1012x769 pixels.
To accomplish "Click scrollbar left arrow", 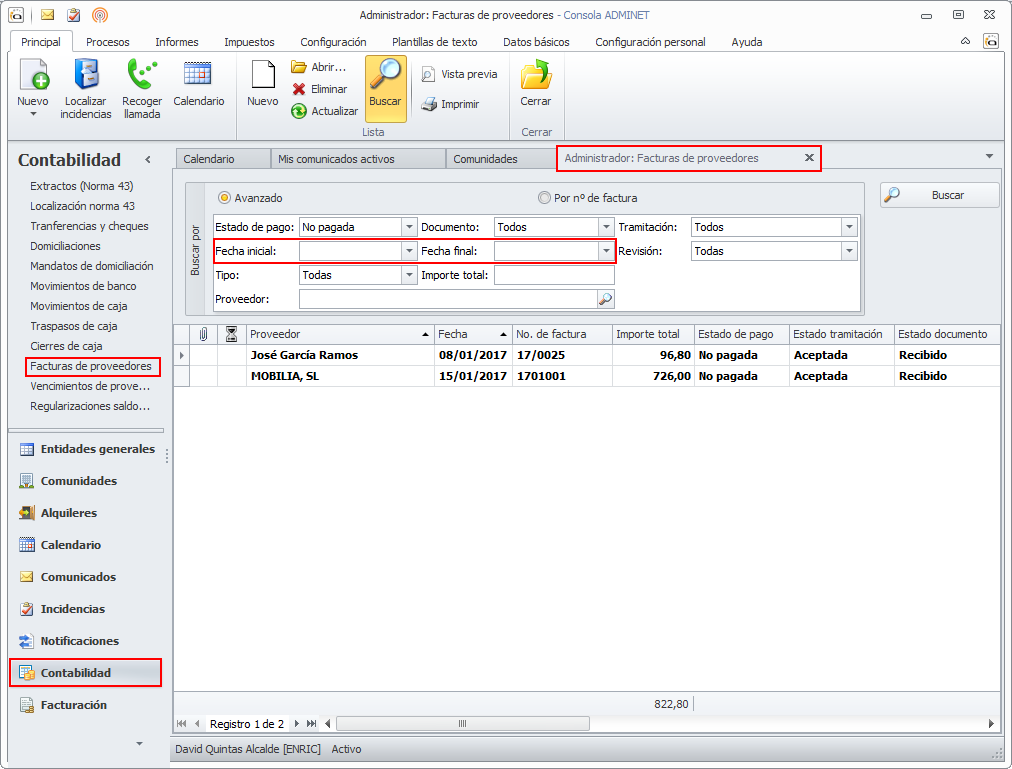I will [328, 724].
